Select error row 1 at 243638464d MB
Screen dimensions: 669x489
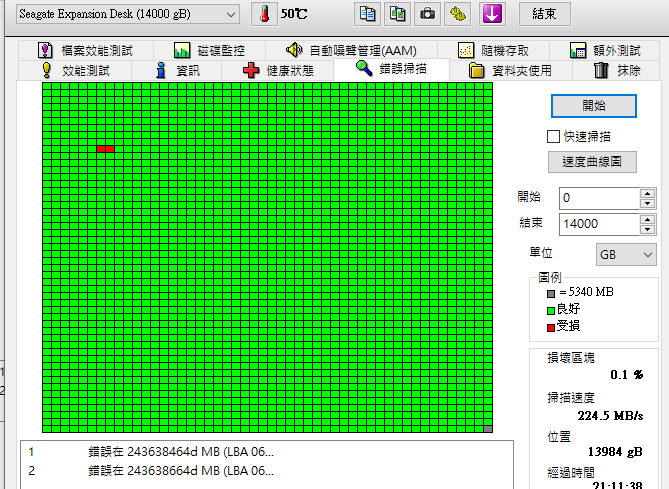point(267,451)
